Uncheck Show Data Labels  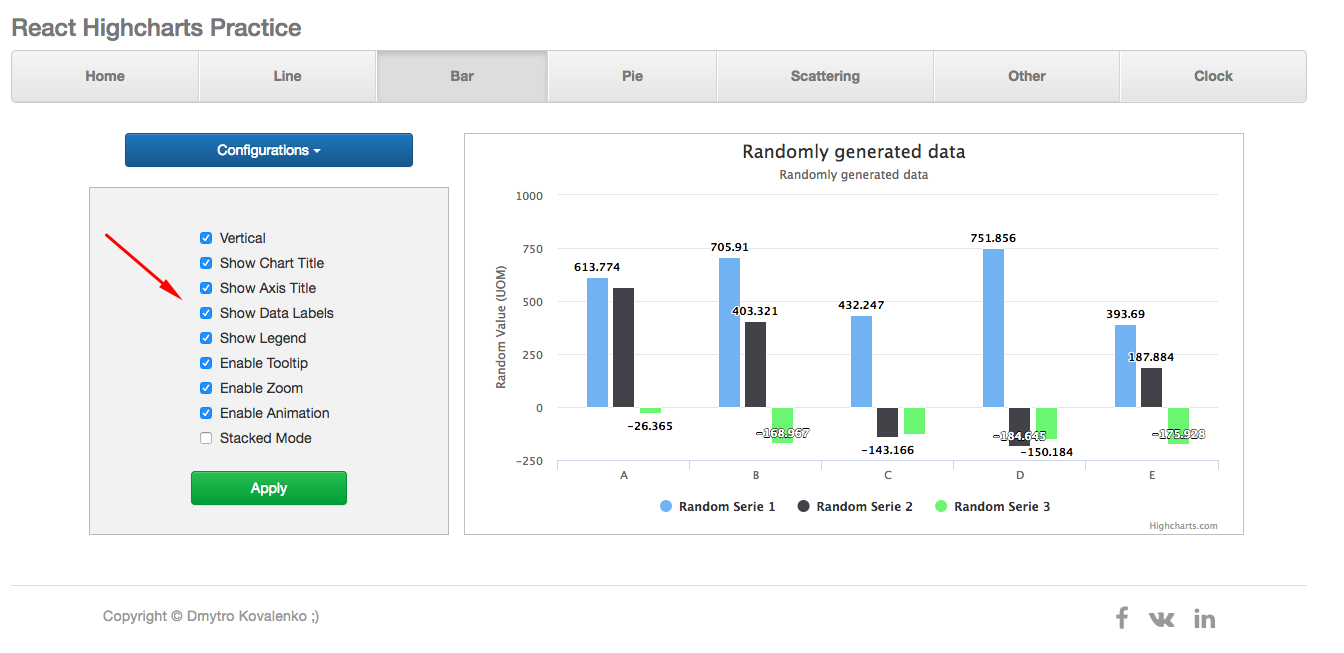tap(205, 313)
